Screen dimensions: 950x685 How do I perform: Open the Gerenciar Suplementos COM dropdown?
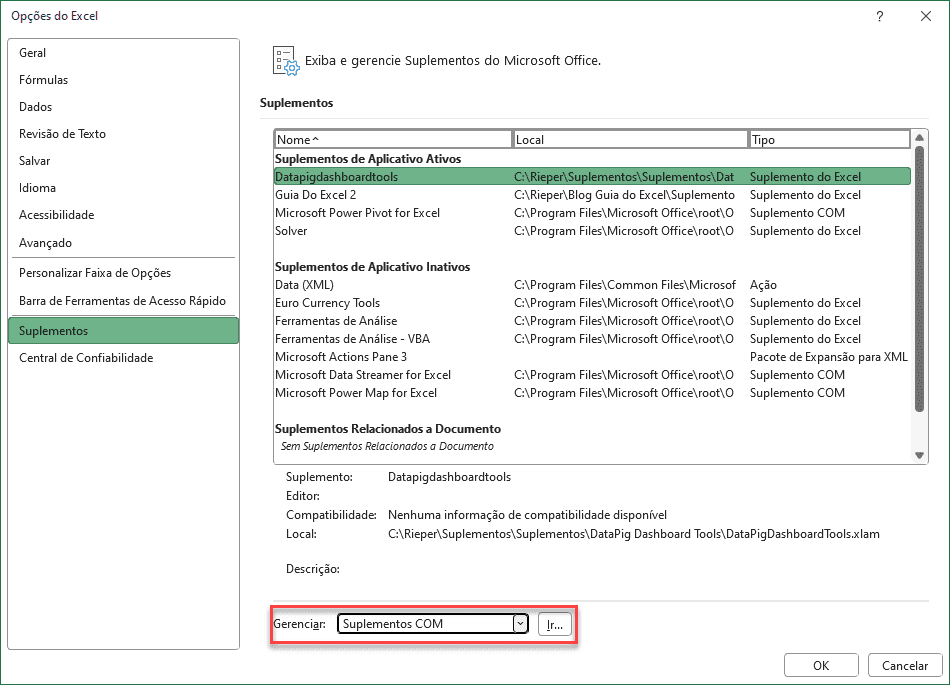pyautogui.click(x=433, y=624)
